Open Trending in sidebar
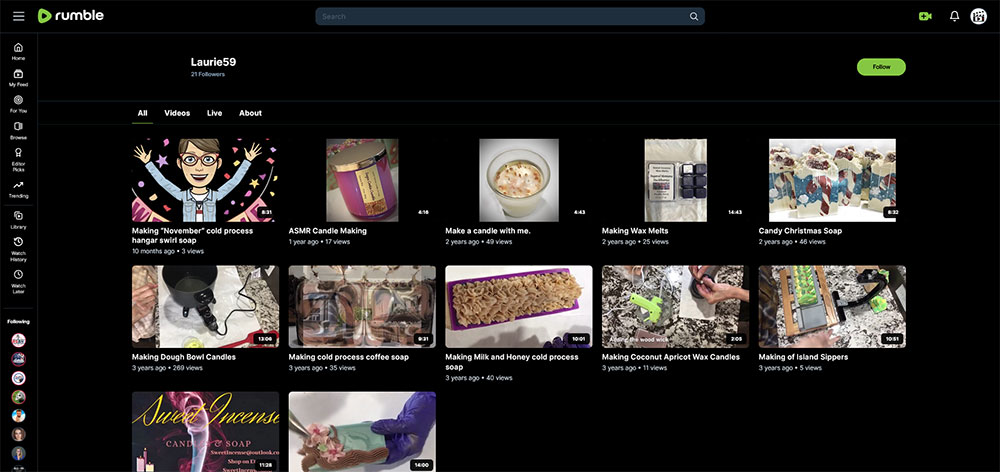This screenshot has height=472, width=1000. [x=18, y=189]
